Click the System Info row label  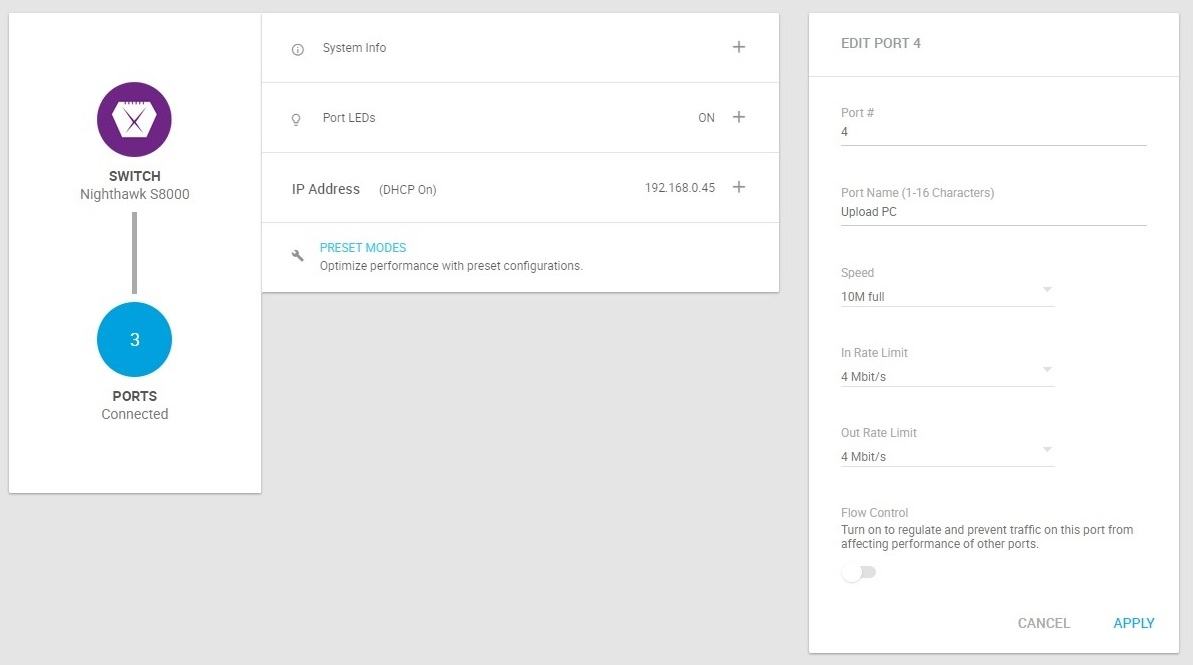tap(354, 48)
